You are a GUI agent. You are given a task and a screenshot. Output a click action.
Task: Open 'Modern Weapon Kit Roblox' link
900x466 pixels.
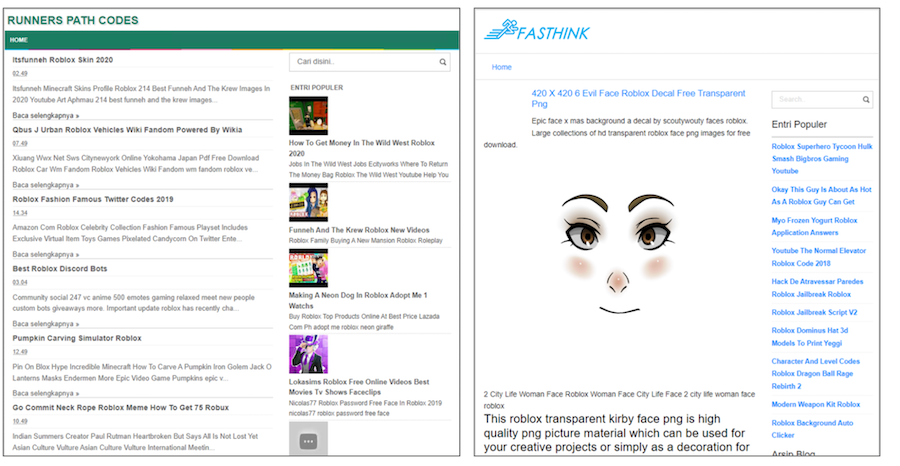coord(816,405)
